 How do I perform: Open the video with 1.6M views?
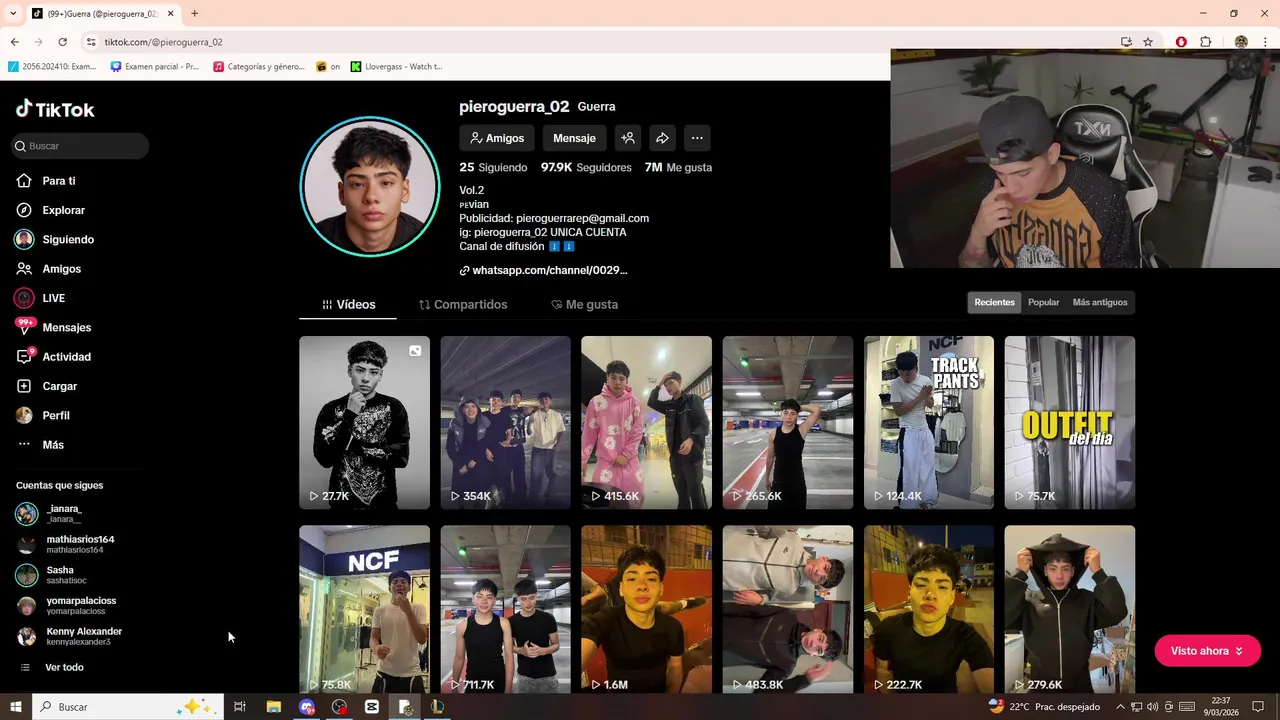pos(646,609)
